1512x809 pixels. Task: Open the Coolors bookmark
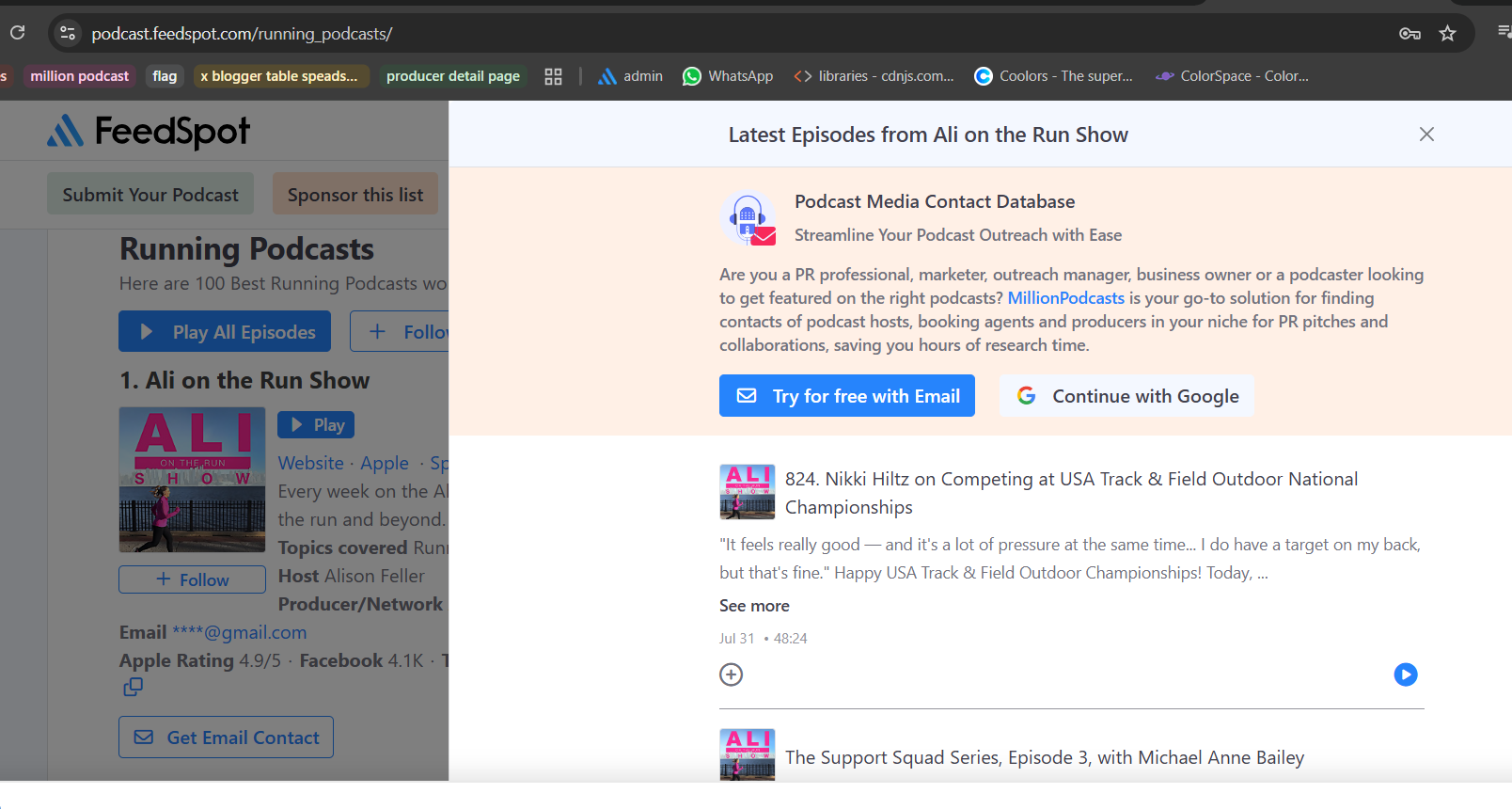tap(1053, 76)
